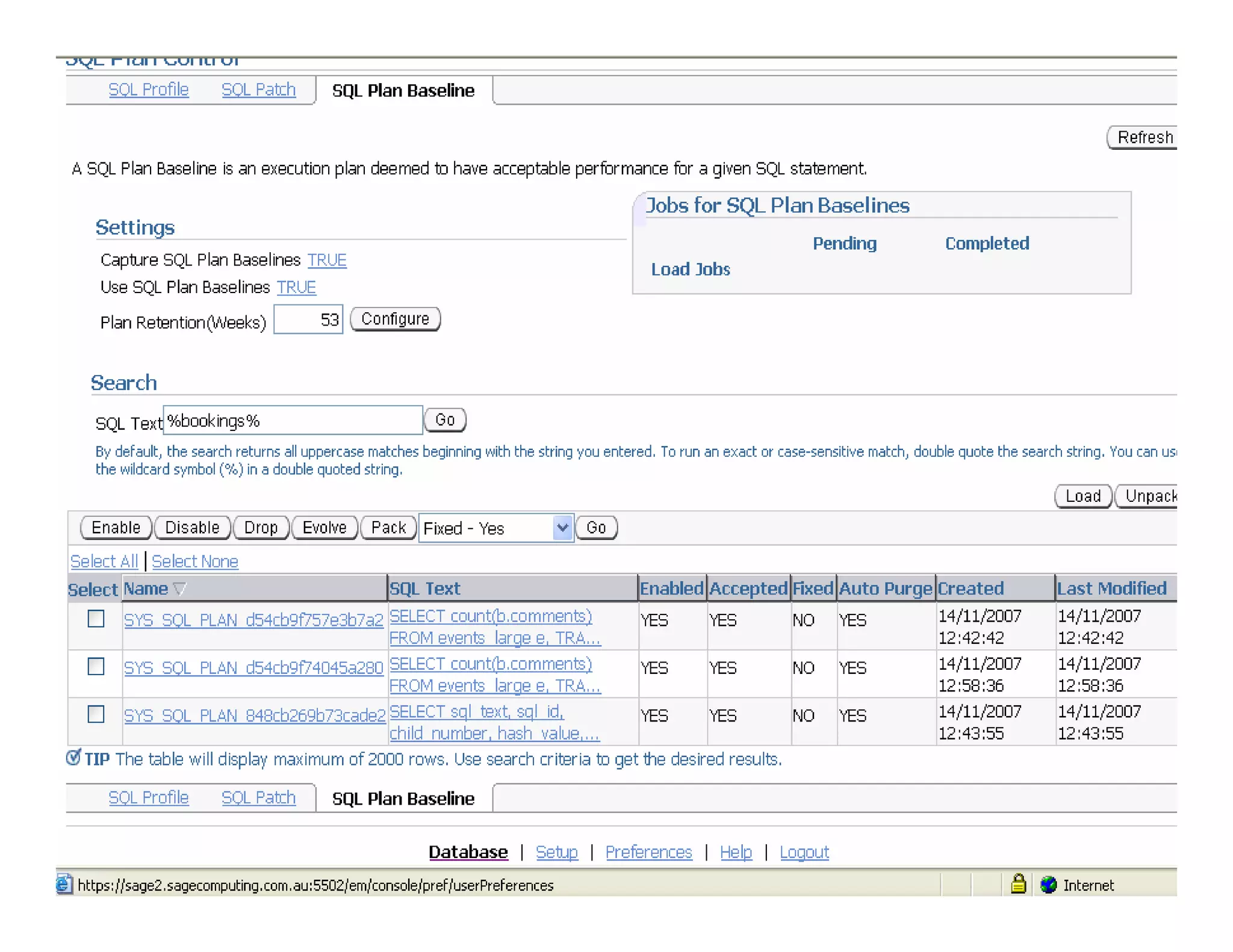Click into the SQL Text search field
The width and height of the screenshot is (1233, 952).
coord(293,420)
